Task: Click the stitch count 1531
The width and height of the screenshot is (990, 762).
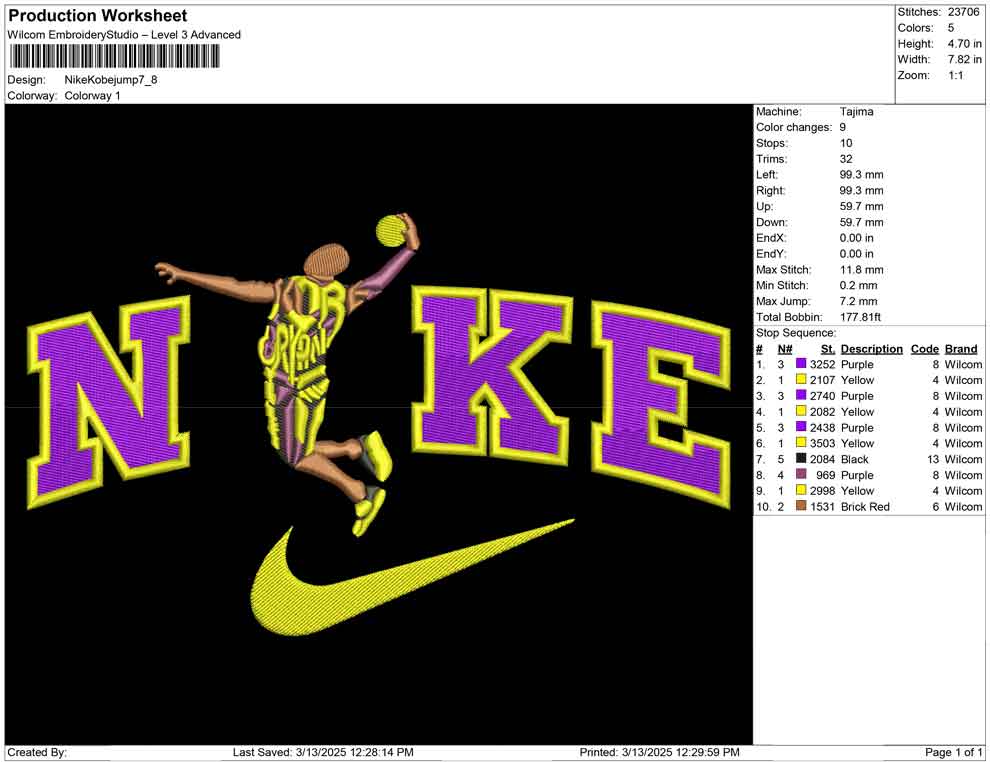Action: 822,506
